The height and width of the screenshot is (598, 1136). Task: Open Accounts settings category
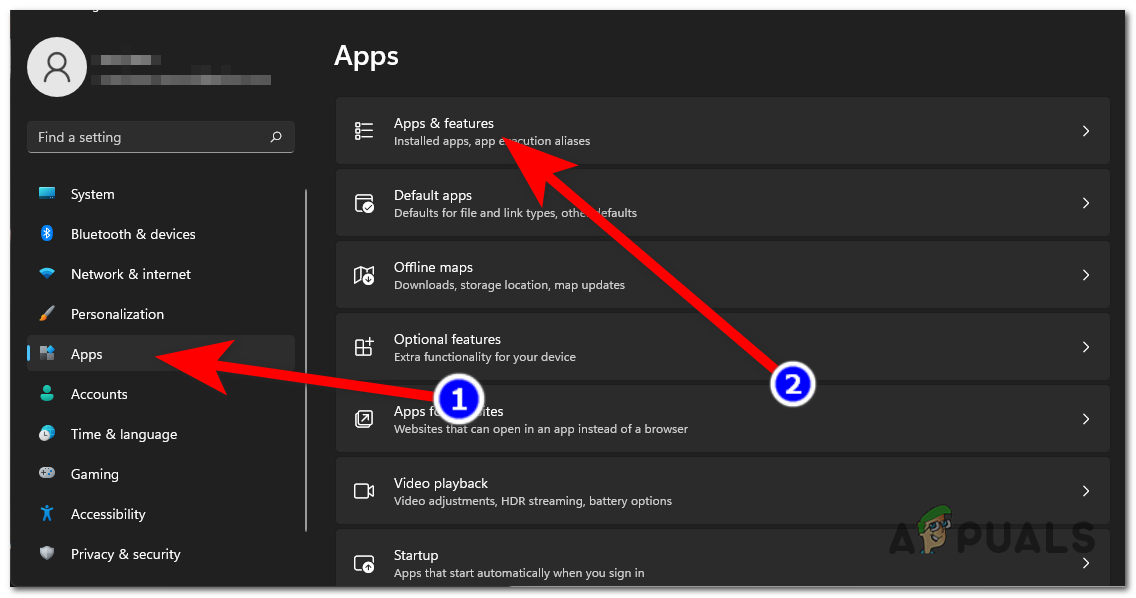[x=161, y=394]
